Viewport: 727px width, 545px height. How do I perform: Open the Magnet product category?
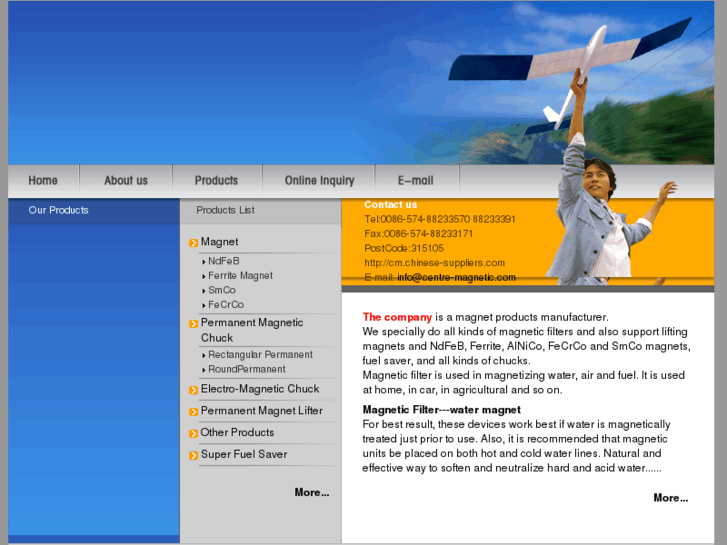[219, 242]
